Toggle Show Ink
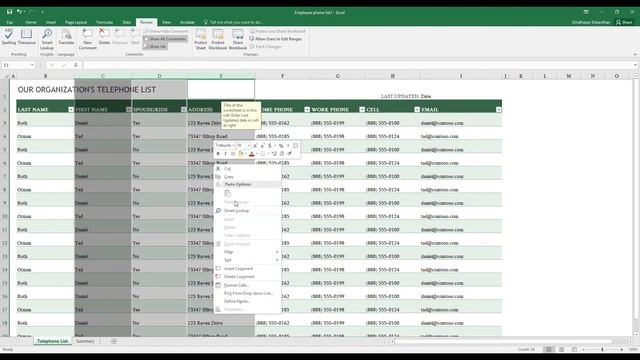Screen dimensions: 640x360 [155, 47]
